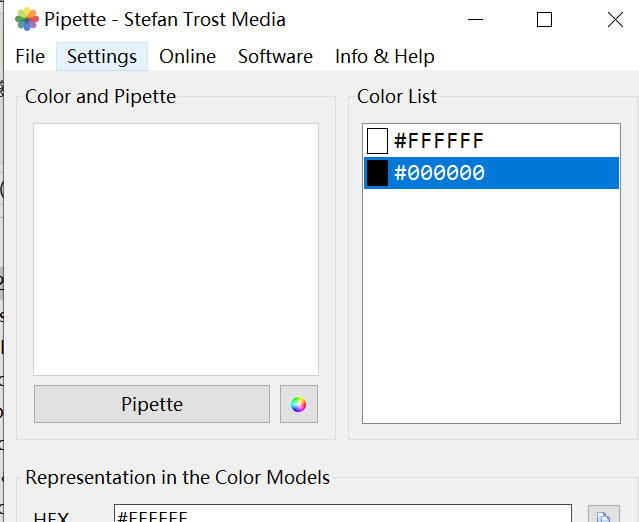Screen dimensions: 639x522
Task: Copy the HEX value with copy icon
Action: tap(604, 514)
